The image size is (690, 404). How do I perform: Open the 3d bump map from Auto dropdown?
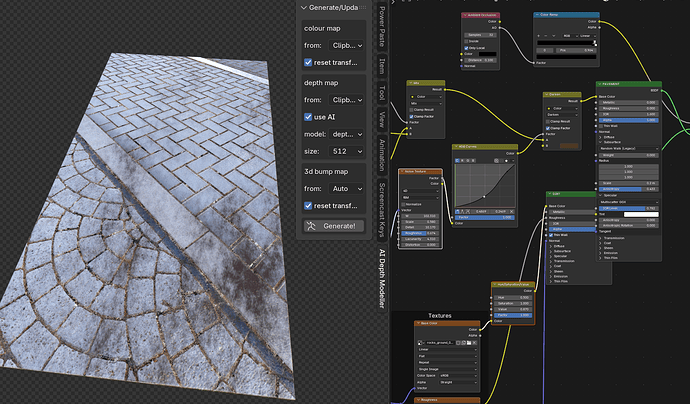[347, 189]
